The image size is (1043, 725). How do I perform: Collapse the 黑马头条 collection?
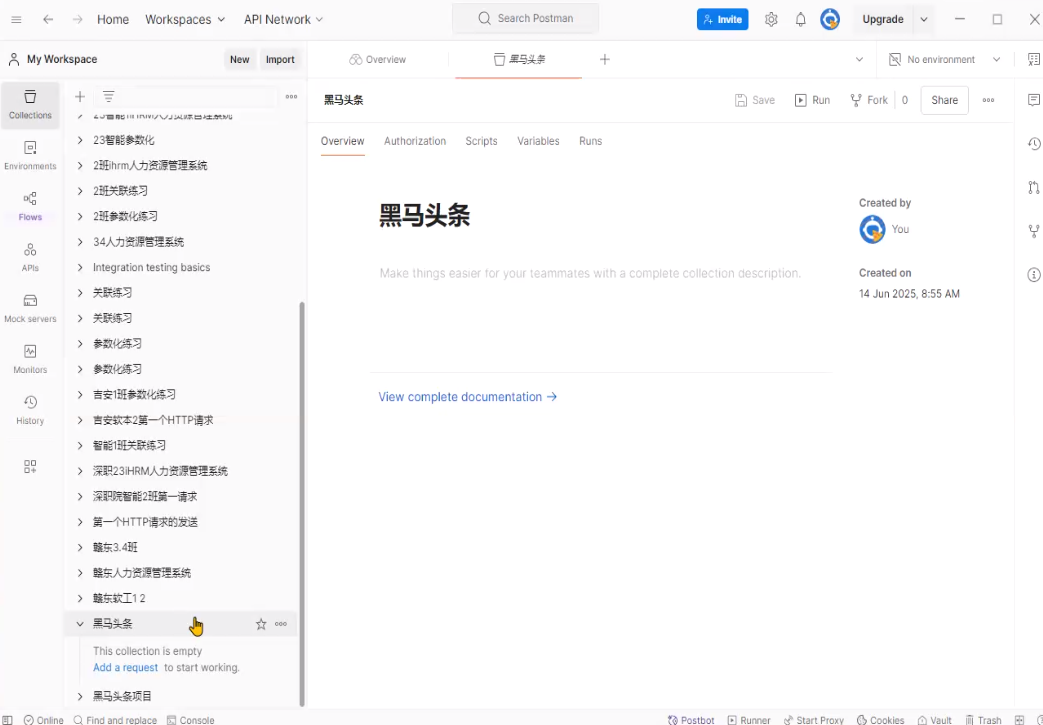[80, 624]
